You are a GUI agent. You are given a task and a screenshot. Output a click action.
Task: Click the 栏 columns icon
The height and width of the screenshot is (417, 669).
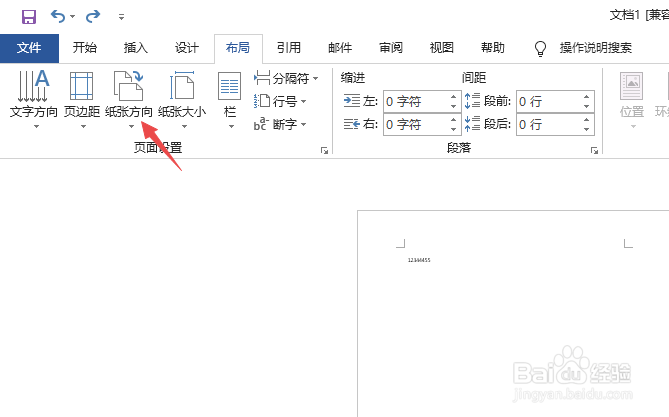click(230, 86)
